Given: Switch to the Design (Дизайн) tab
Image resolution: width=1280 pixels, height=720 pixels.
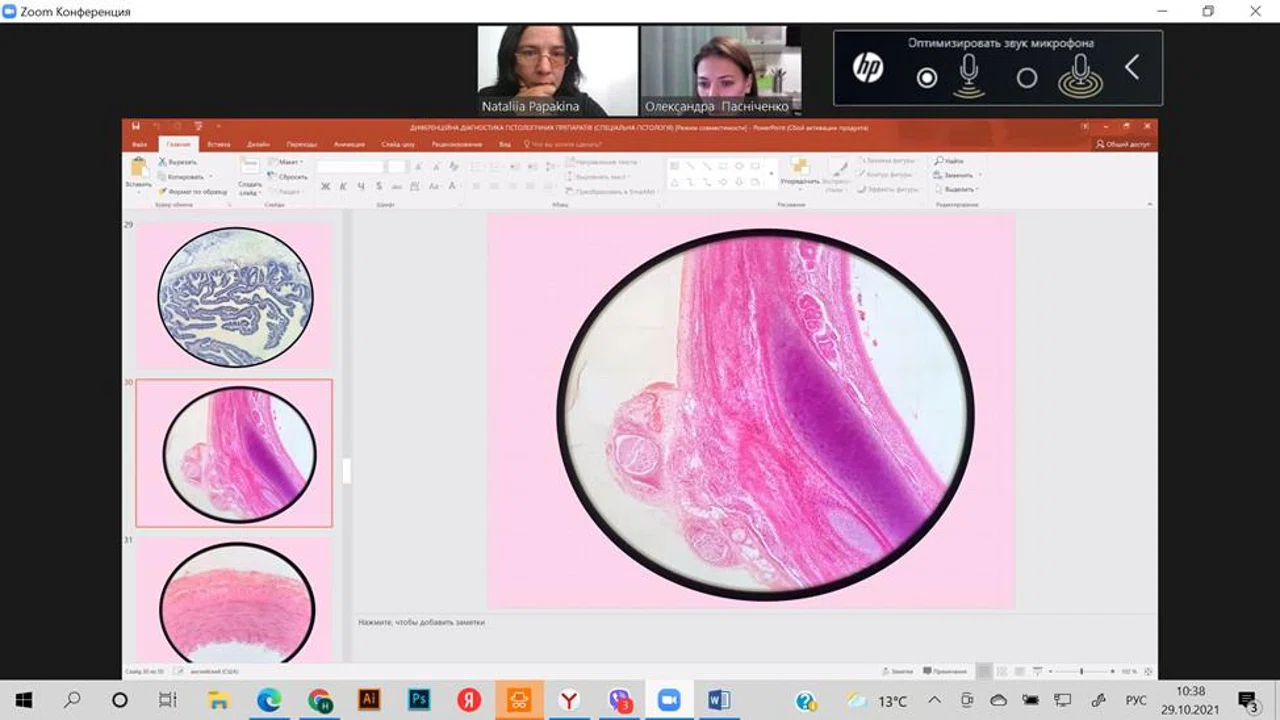Looking at the screenshot, I should (x=258, y=144).
